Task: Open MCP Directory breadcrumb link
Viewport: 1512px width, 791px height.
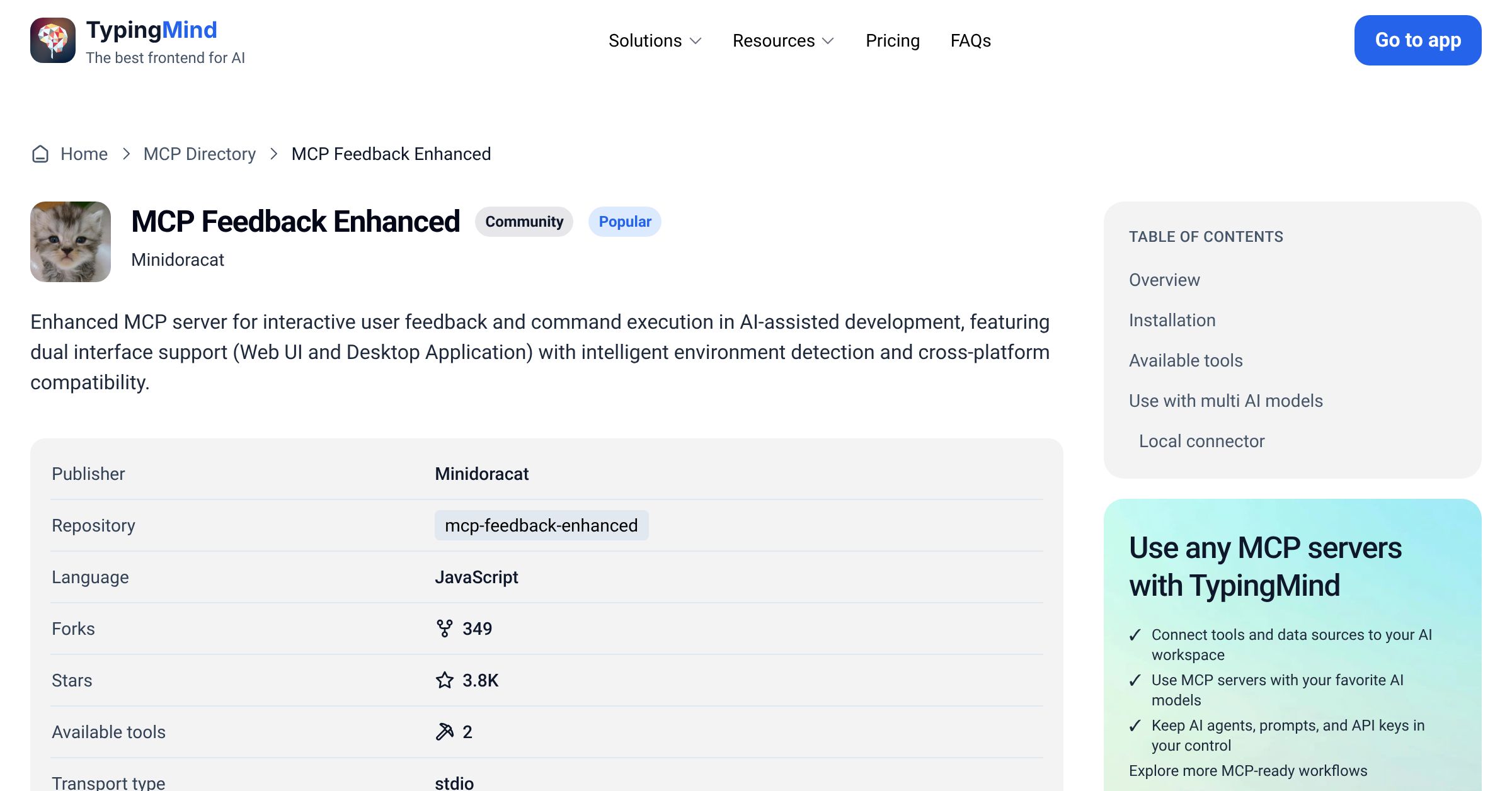Action: tap(200, 154)
